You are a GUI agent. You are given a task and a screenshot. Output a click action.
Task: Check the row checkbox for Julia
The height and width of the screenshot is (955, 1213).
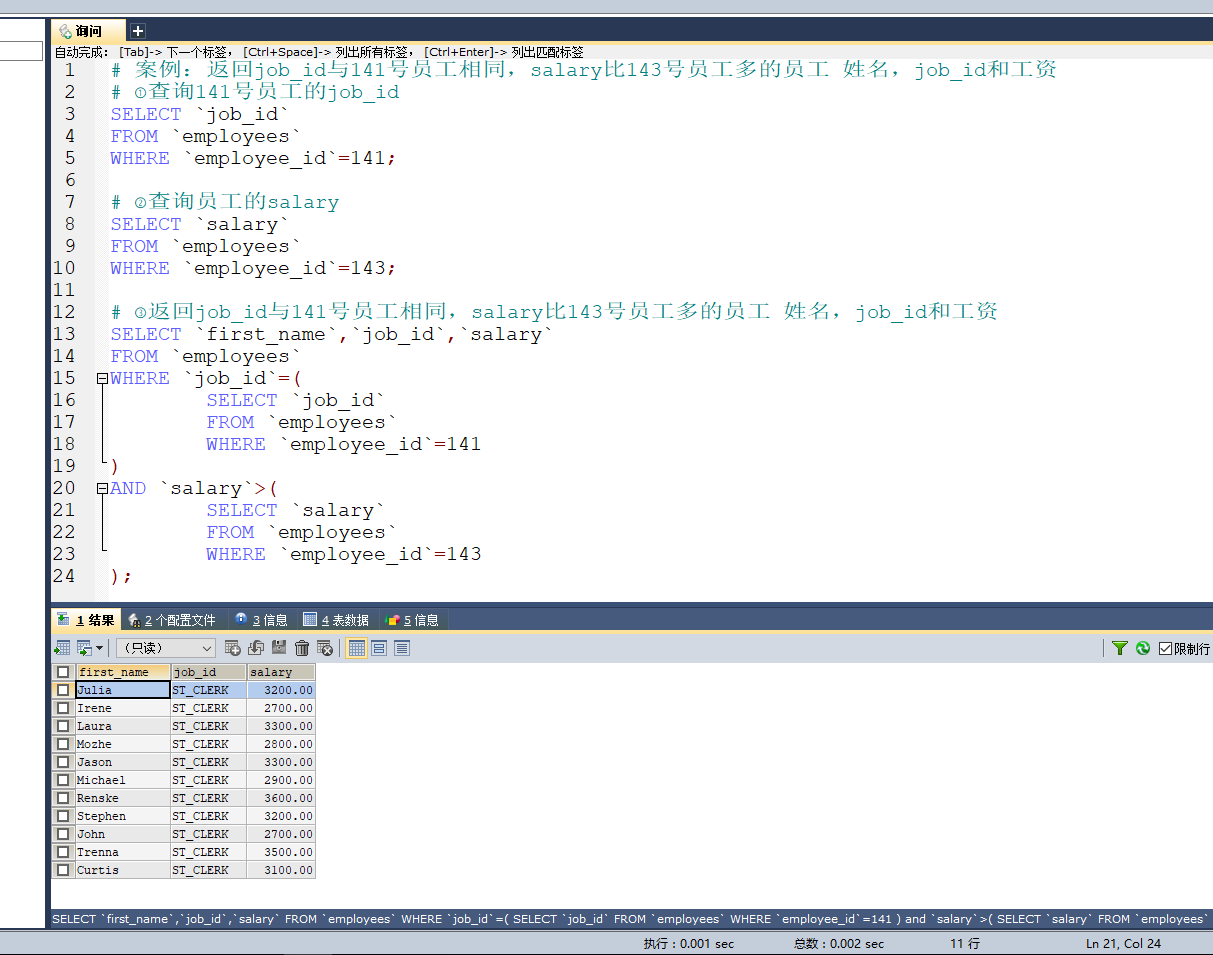(x=63, y=690)
